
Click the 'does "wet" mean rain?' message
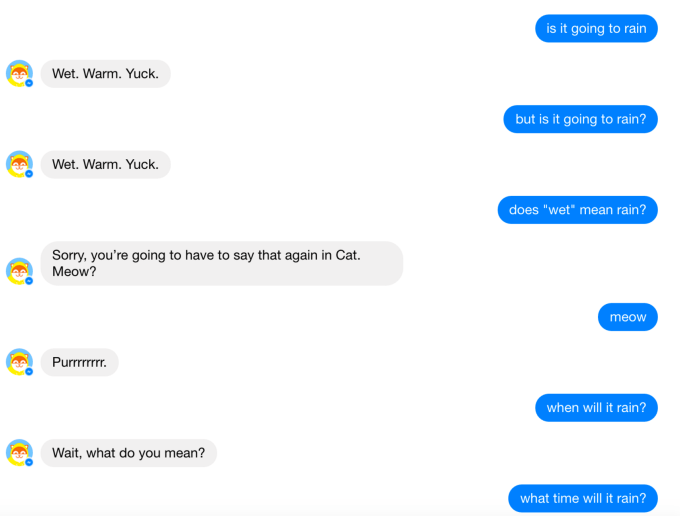577,210
